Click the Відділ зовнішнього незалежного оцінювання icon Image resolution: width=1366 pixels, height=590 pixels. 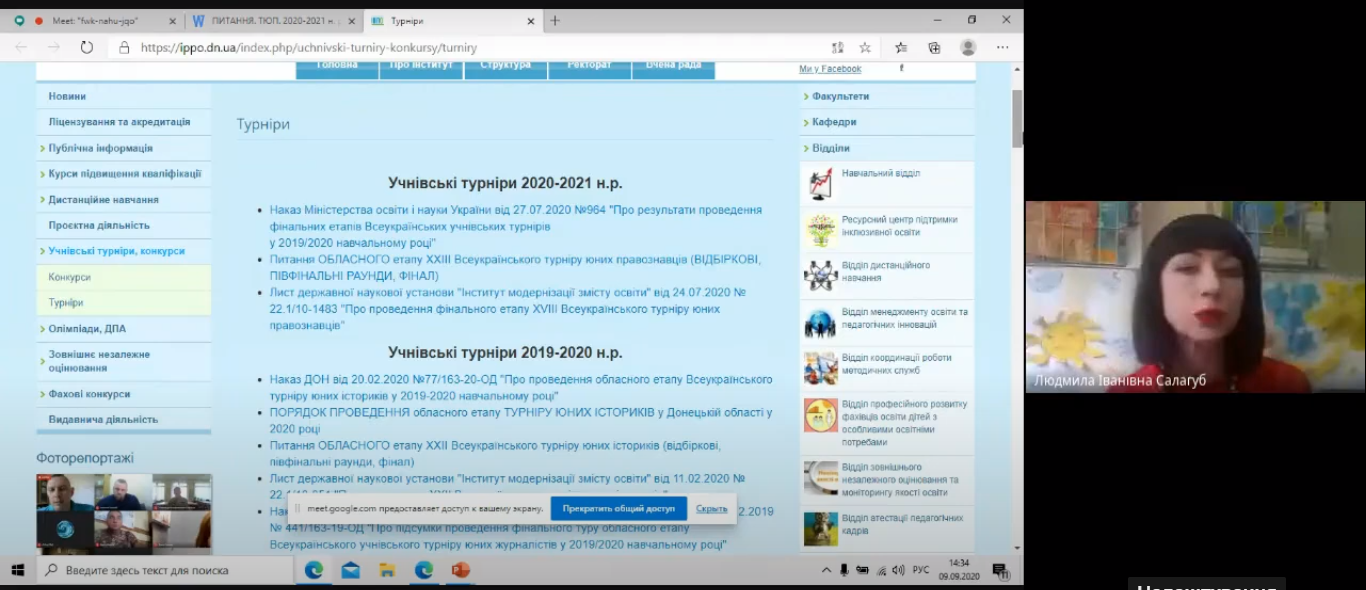click(x=821, y=478)
